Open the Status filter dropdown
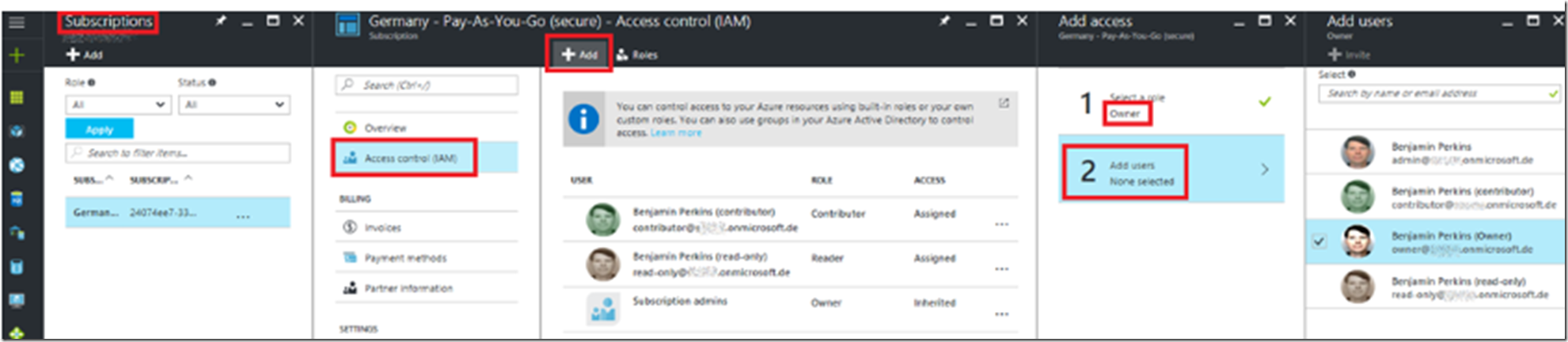Screen dimensions: 1568x342 233,104
